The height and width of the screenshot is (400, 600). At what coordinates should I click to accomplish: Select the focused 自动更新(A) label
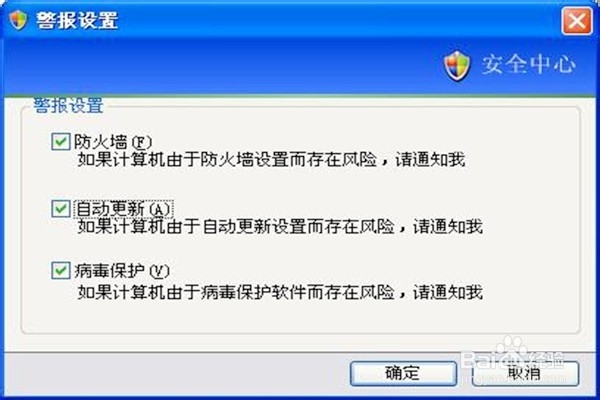(x=123, y=209)
